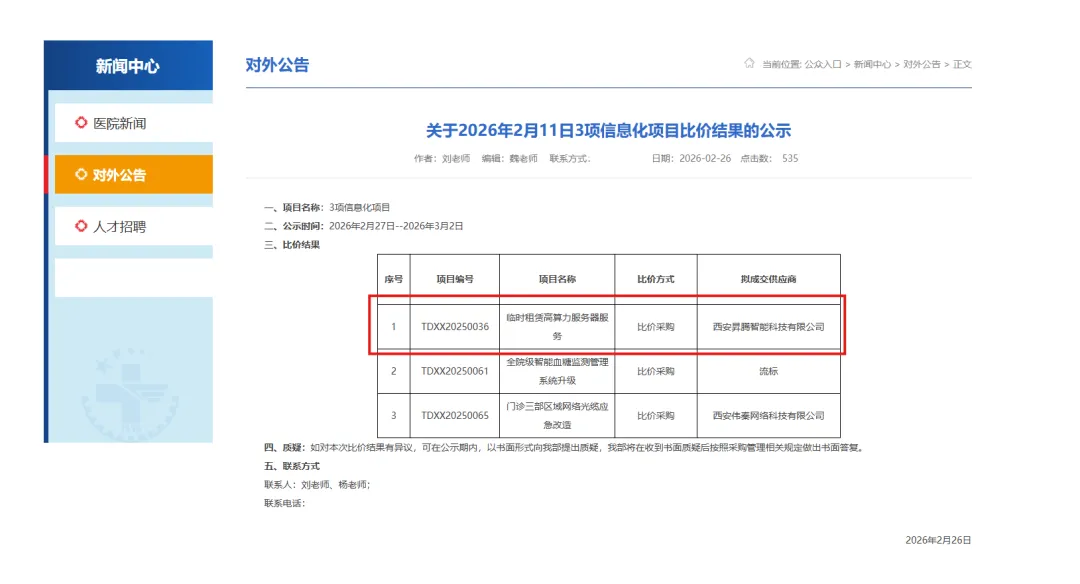The height and width of the screenshot is (584, 1080).
Task: Click project number TDXX20250061
Action: click(455, 371)
